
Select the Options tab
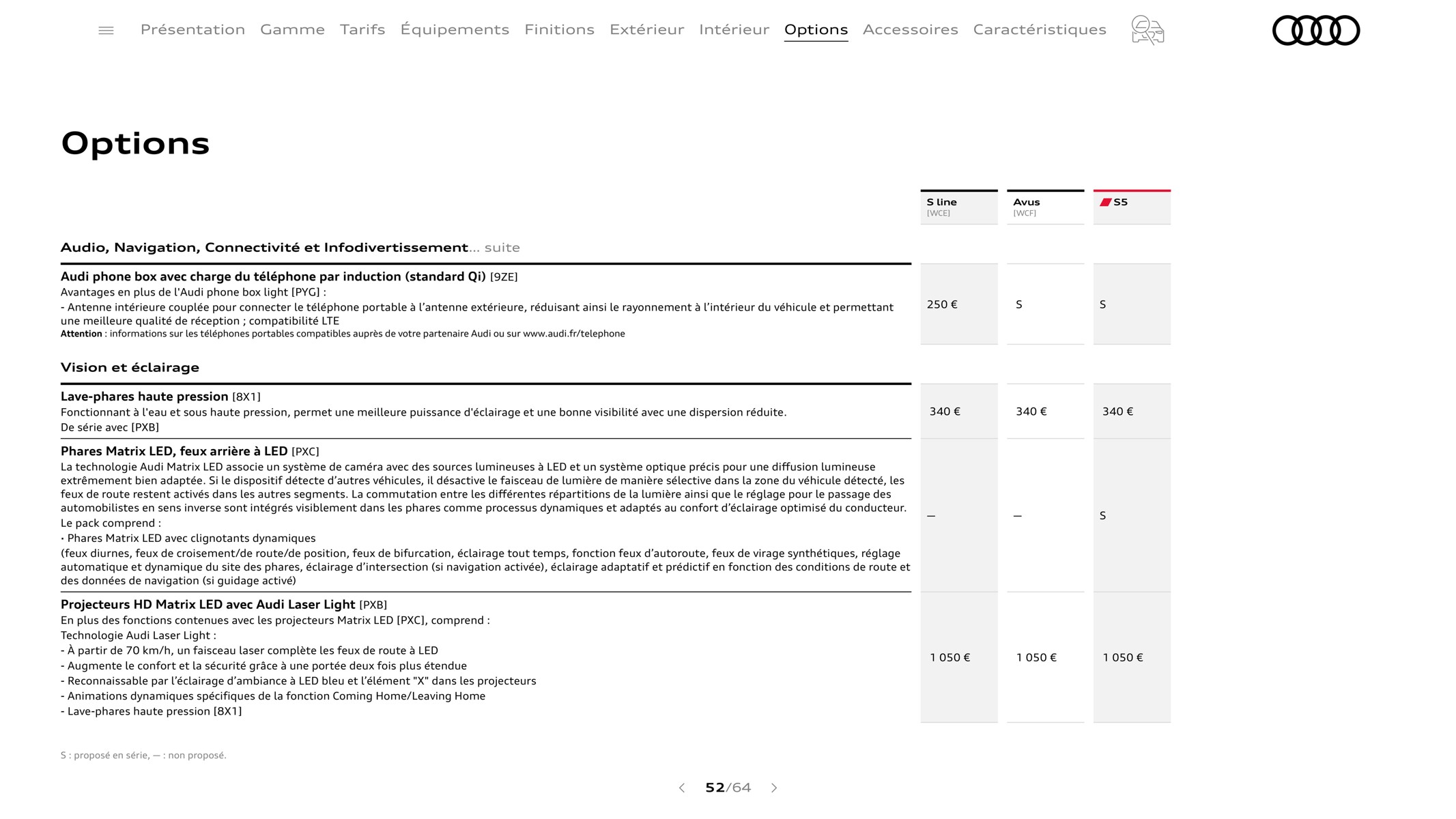click(816, 29)
